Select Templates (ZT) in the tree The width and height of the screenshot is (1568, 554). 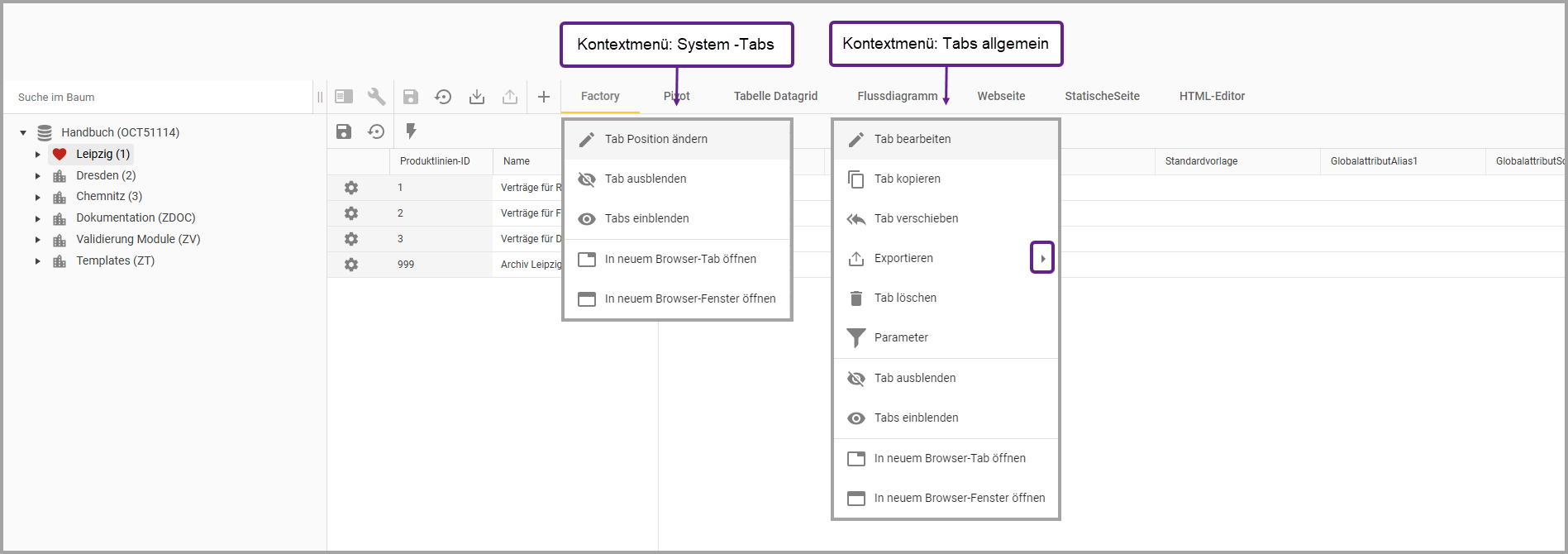pyautogui.click(x=115, y=260)
